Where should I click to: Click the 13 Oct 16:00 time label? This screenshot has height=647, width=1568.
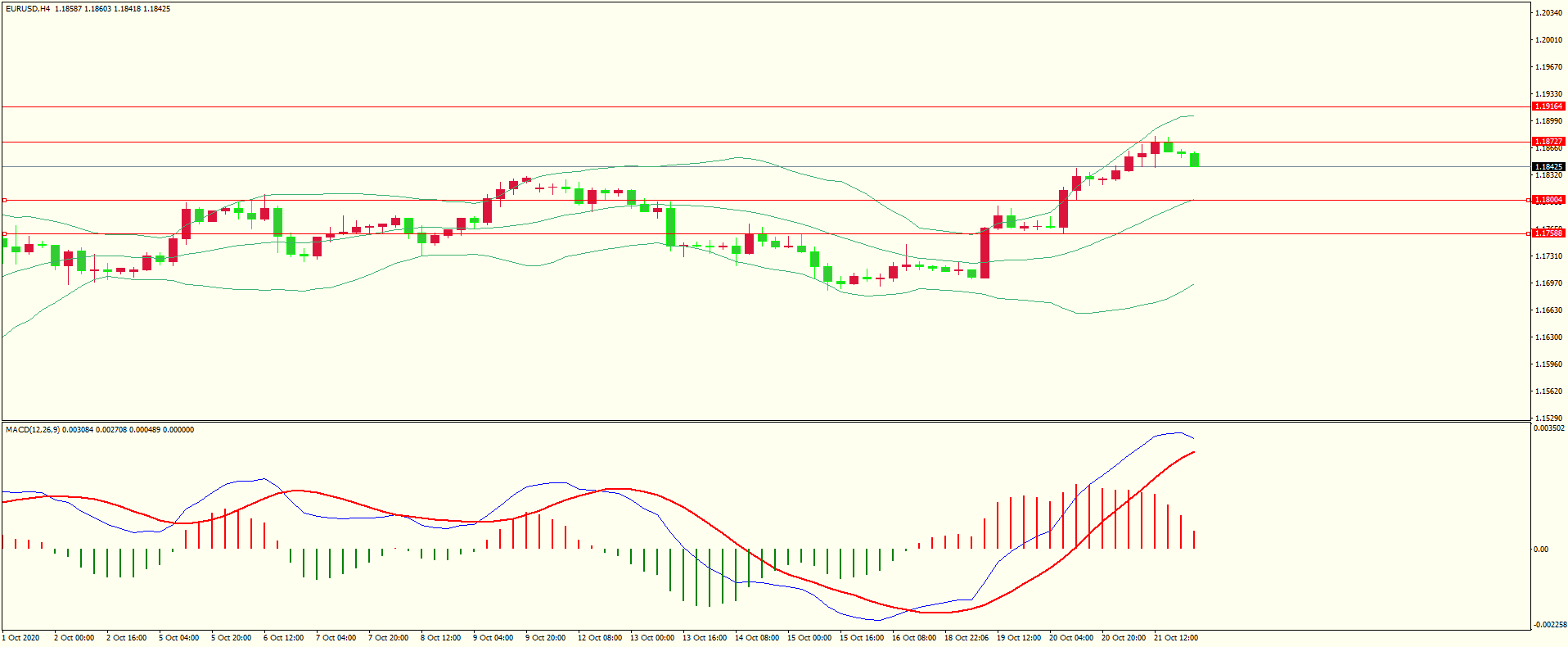click(705, 638)
